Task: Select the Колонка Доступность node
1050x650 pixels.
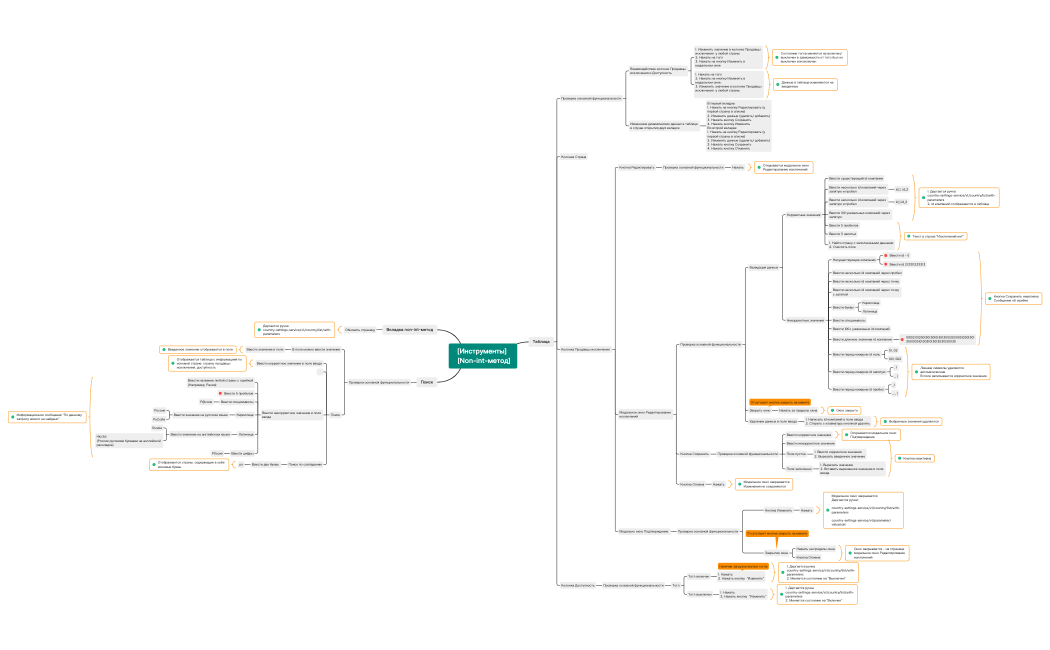Action: (x=580, y=584)
